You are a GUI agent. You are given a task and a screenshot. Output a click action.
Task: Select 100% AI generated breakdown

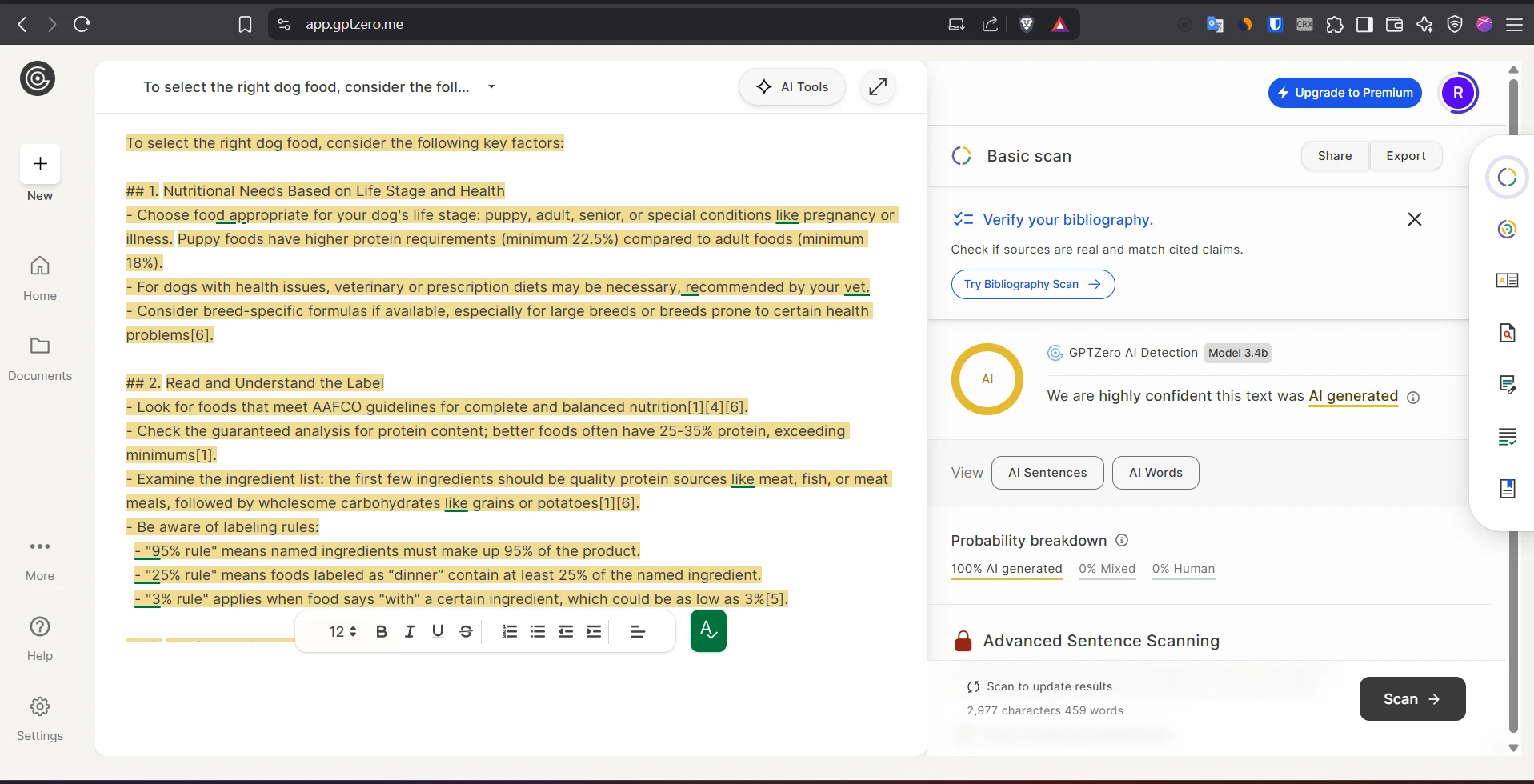[1007, 569]
